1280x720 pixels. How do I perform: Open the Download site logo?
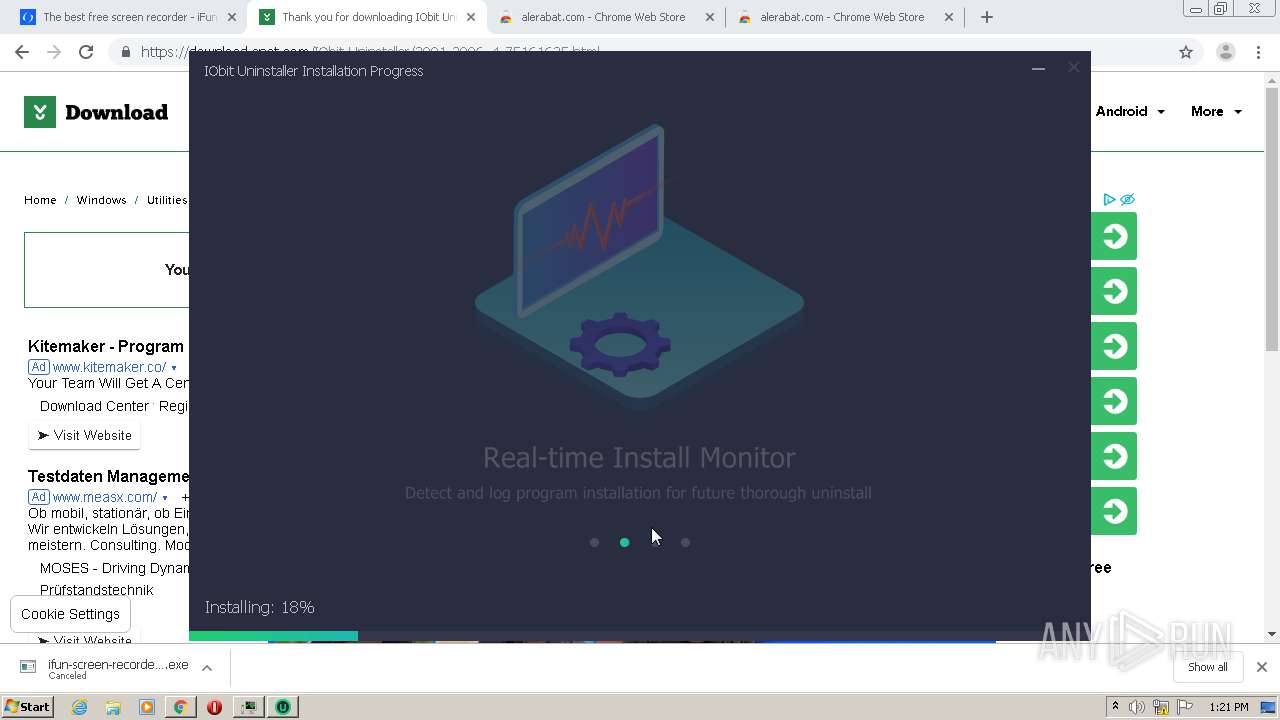point(96,112)
